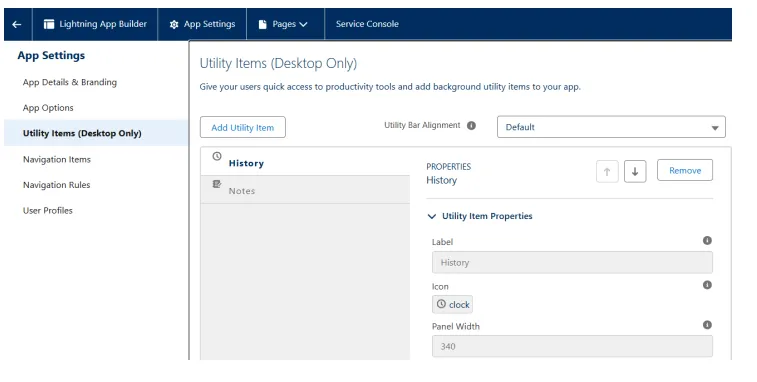The width and height of the screenshot is (757, 382).
Task: Click the Utility Bar Alignment info icon
Action: pyautogui.click(x=471, y=126)
